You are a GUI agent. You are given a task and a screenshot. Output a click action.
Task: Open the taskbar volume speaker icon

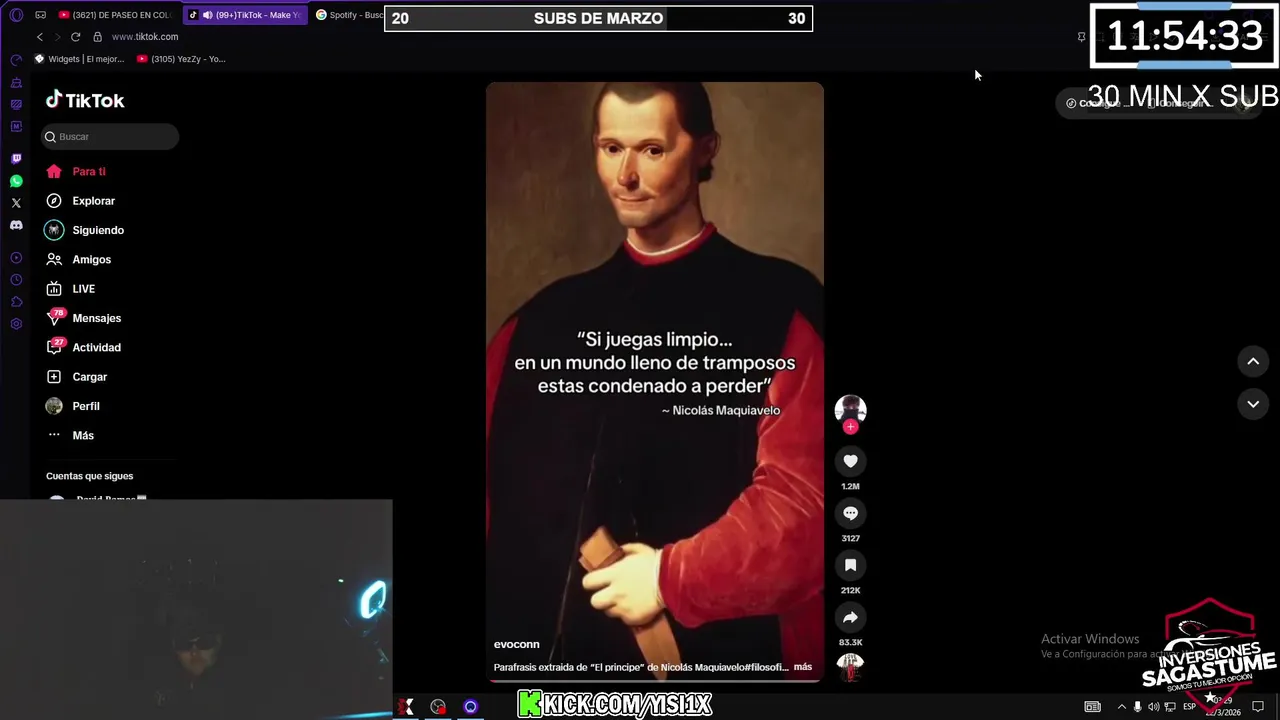tap(1153, 707)
